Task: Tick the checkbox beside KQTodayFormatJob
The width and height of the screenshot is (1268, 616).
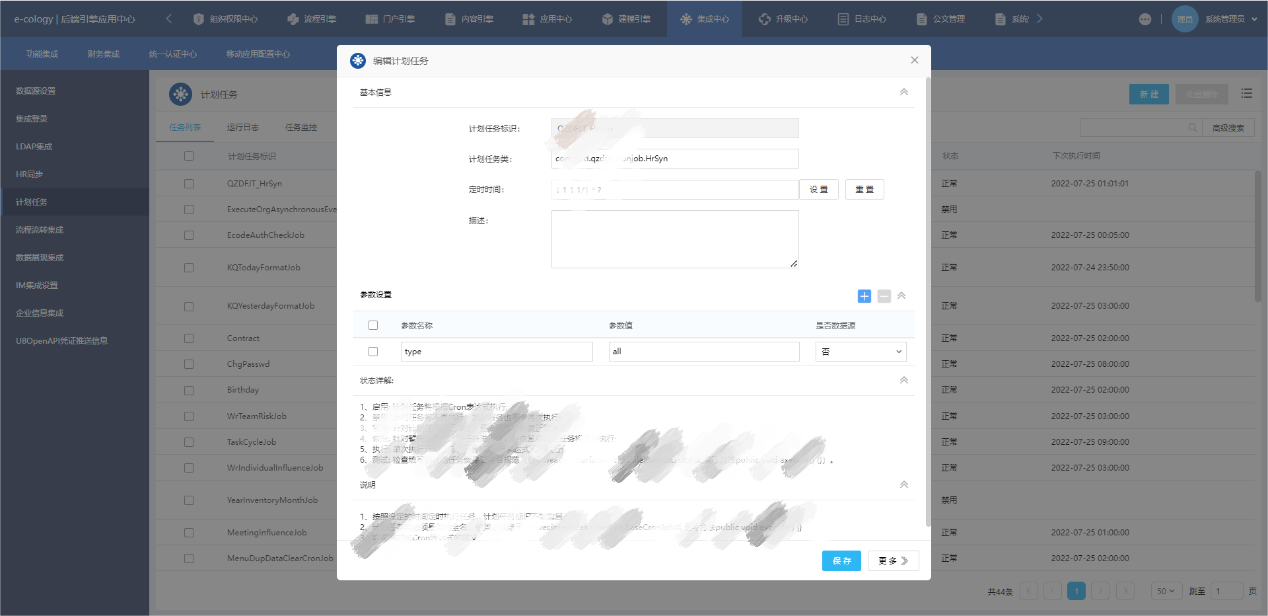Action: coord(189,268)
